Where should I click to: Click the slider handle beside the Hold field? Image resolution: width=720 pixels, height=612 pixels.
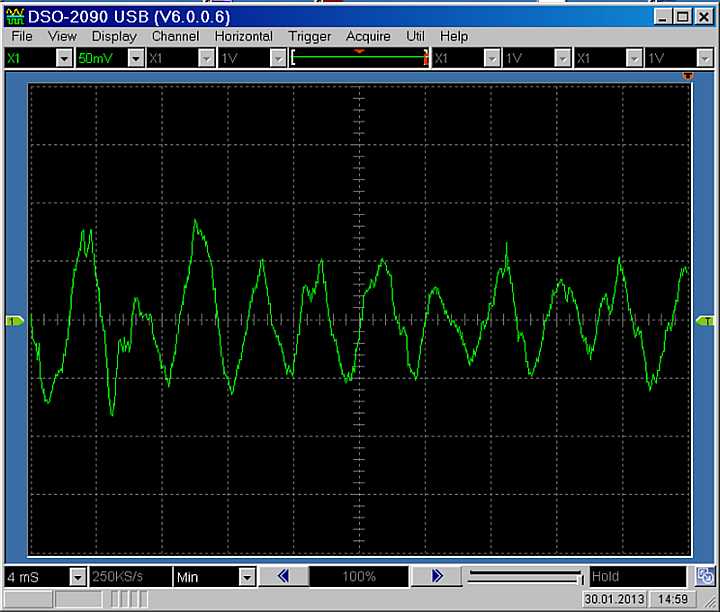pyautogui.click(x=580, y=577)
